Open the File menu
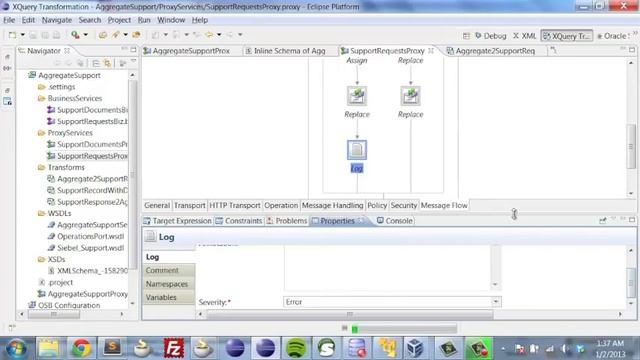Screen dimensions: 640x360 9,20
